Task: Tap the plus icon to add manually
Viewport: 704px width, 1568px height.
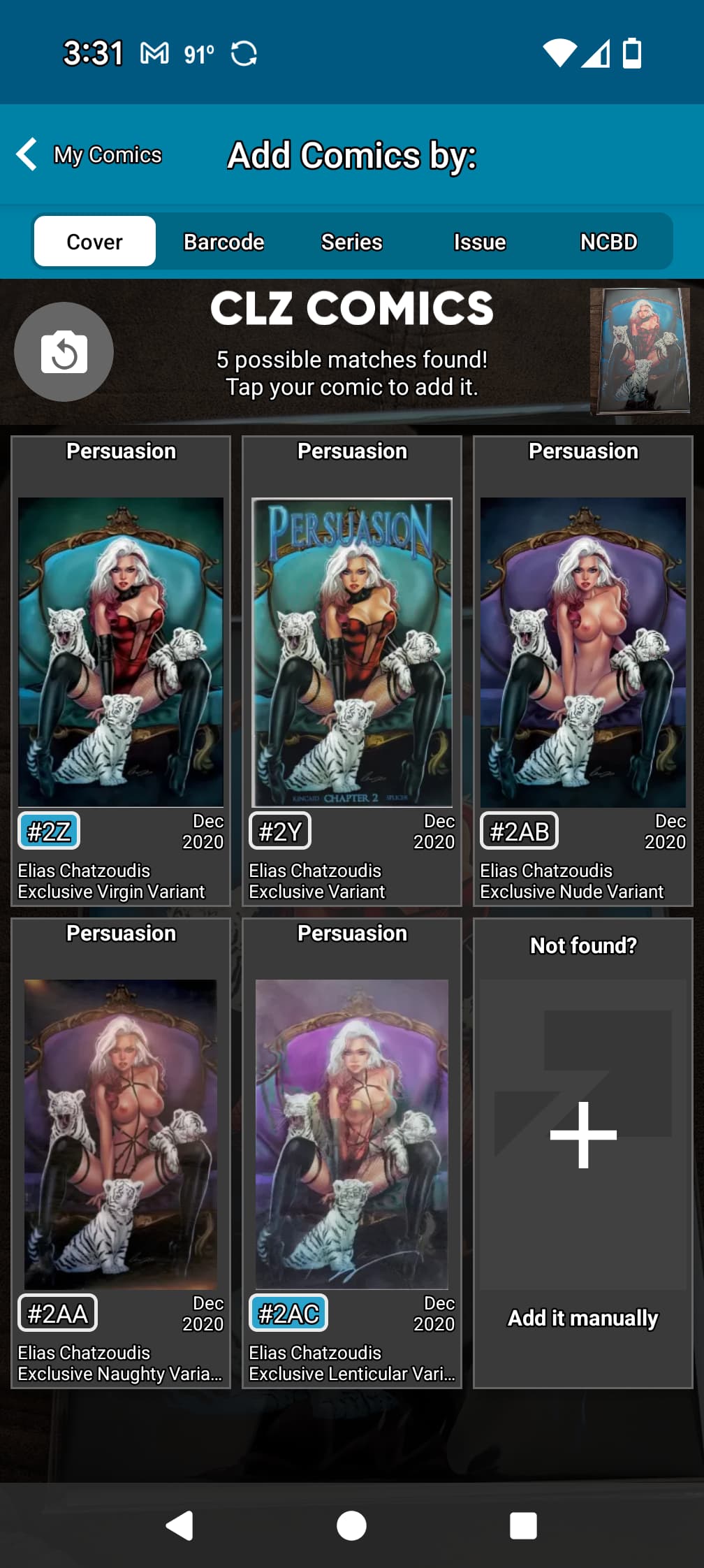Action: pyautogui.click(x=583, y=1135)
